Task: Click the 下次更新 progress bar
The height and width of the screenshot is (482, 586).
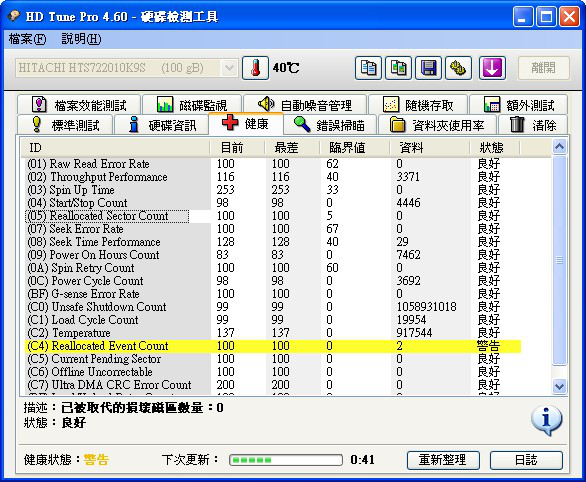Action: tap(286, 460)
